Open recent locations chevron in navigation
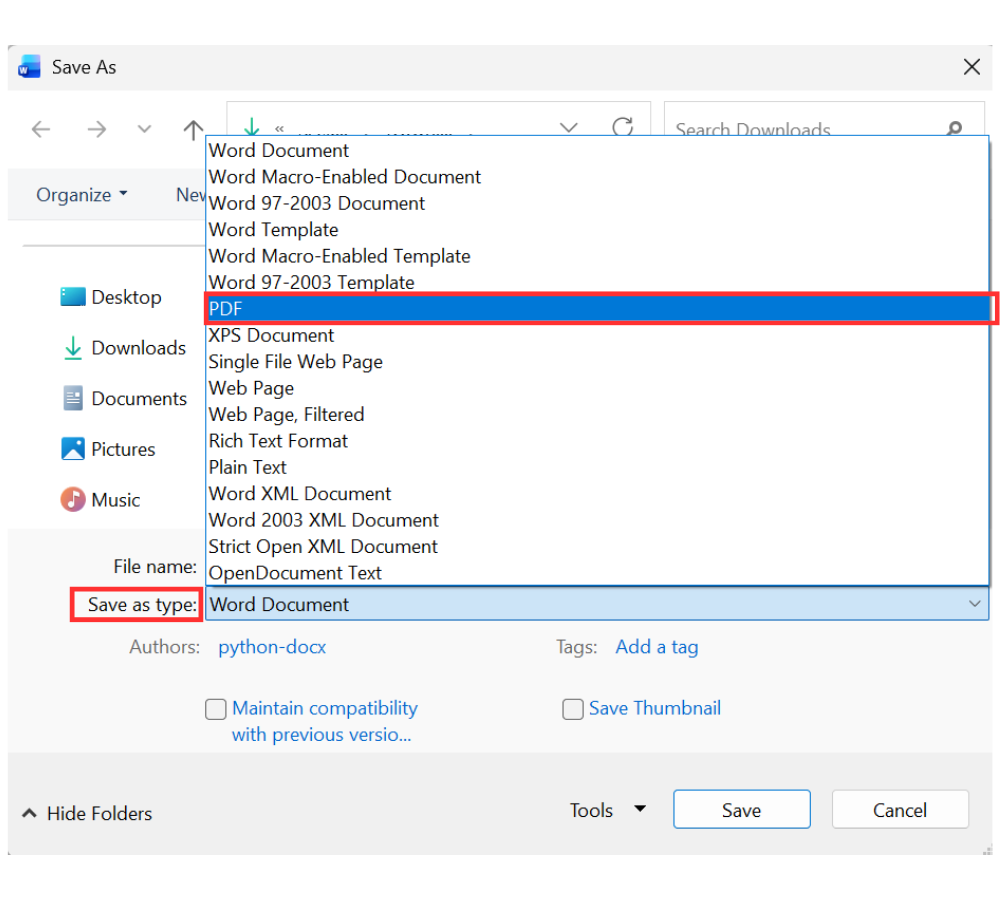Viewport: 1000px width, 900px height. click(x=145, y=129)
